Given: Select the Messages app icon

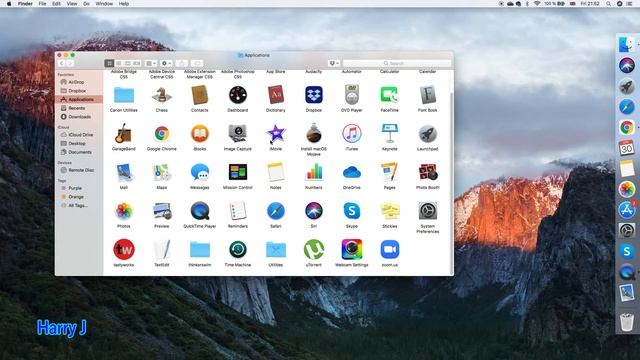Looking at the screenshot, I should pos(200,173).
